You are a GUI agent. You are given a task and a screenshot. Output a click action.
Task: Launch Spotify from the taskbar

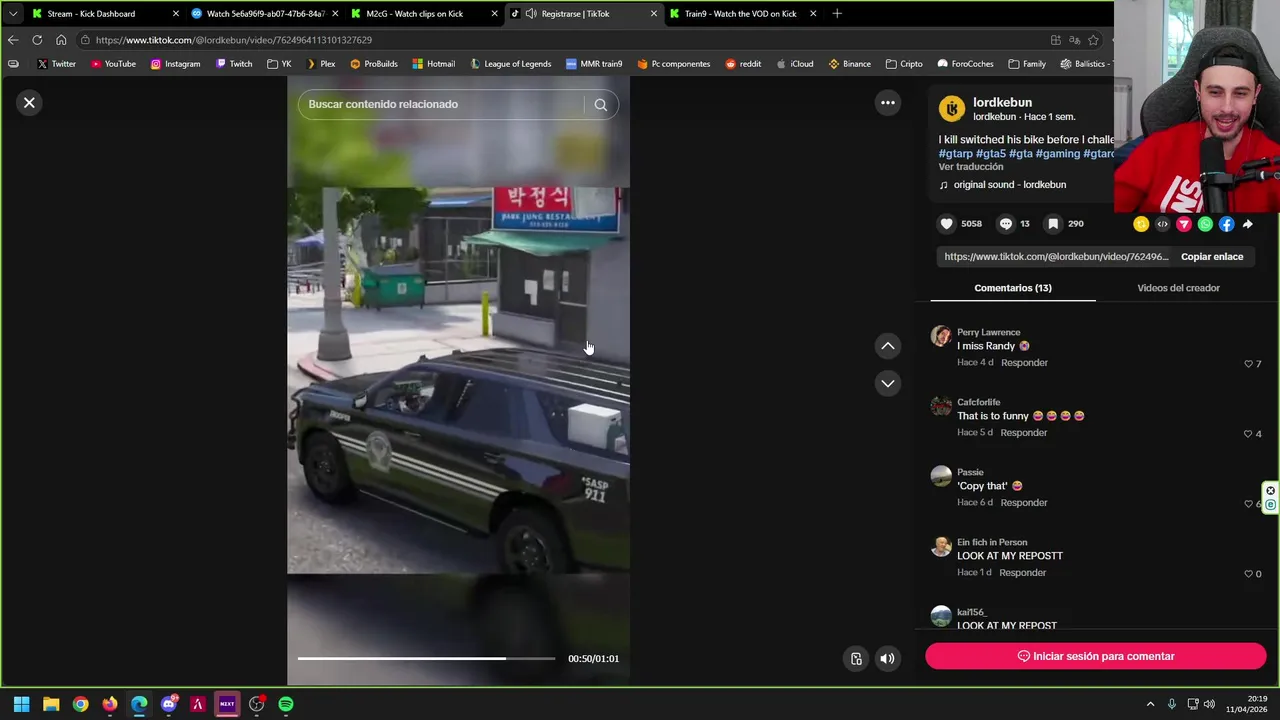coord(286,704)
